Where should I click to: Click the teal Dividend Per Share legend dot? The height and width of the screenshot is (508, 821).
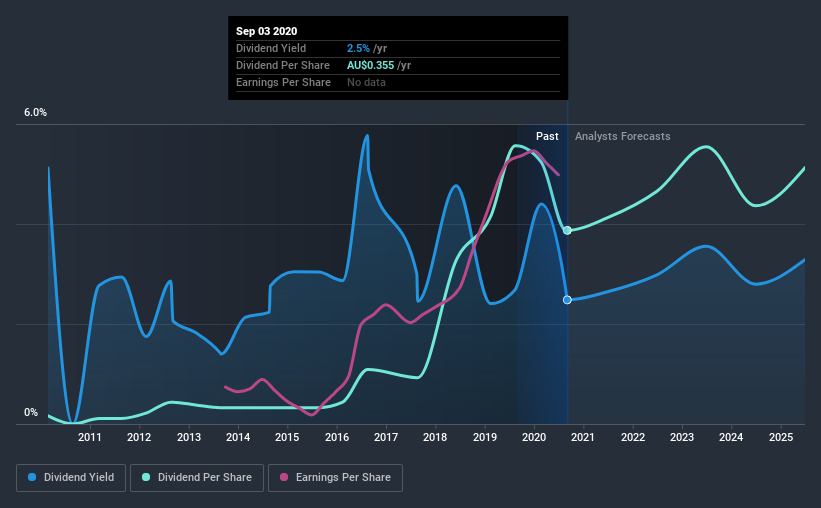146,477
